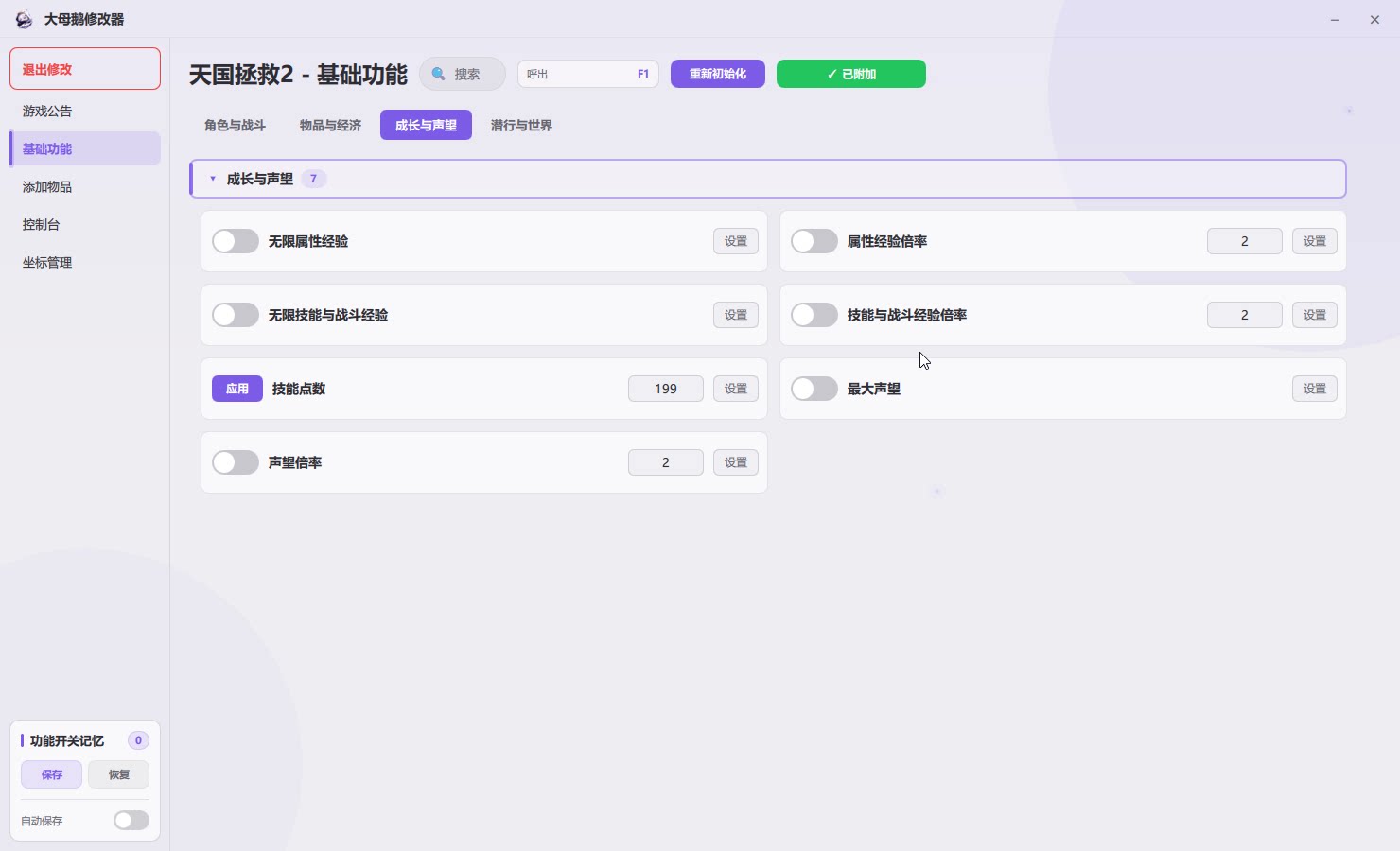Click the 功能开关记忆 panel title
1400x851 pixels.
(x=67, y=741)
